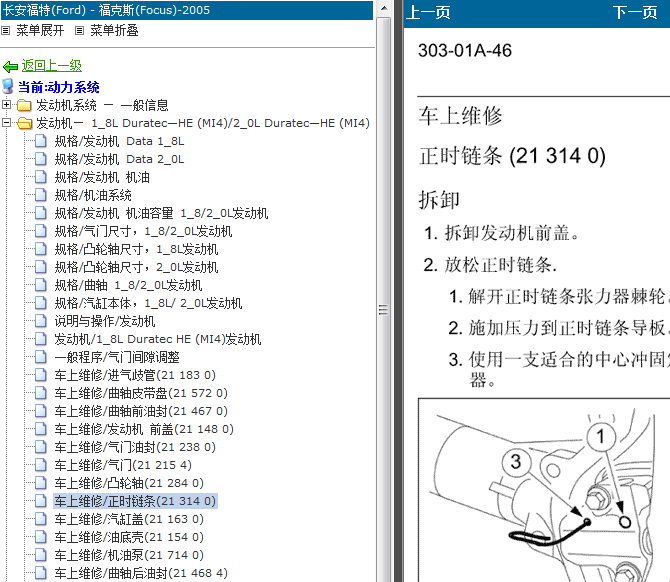Click open folder icon of 发动机一 1_8L Duratec
This screenshot has width=670, height=582.
(x=25, y=123)
